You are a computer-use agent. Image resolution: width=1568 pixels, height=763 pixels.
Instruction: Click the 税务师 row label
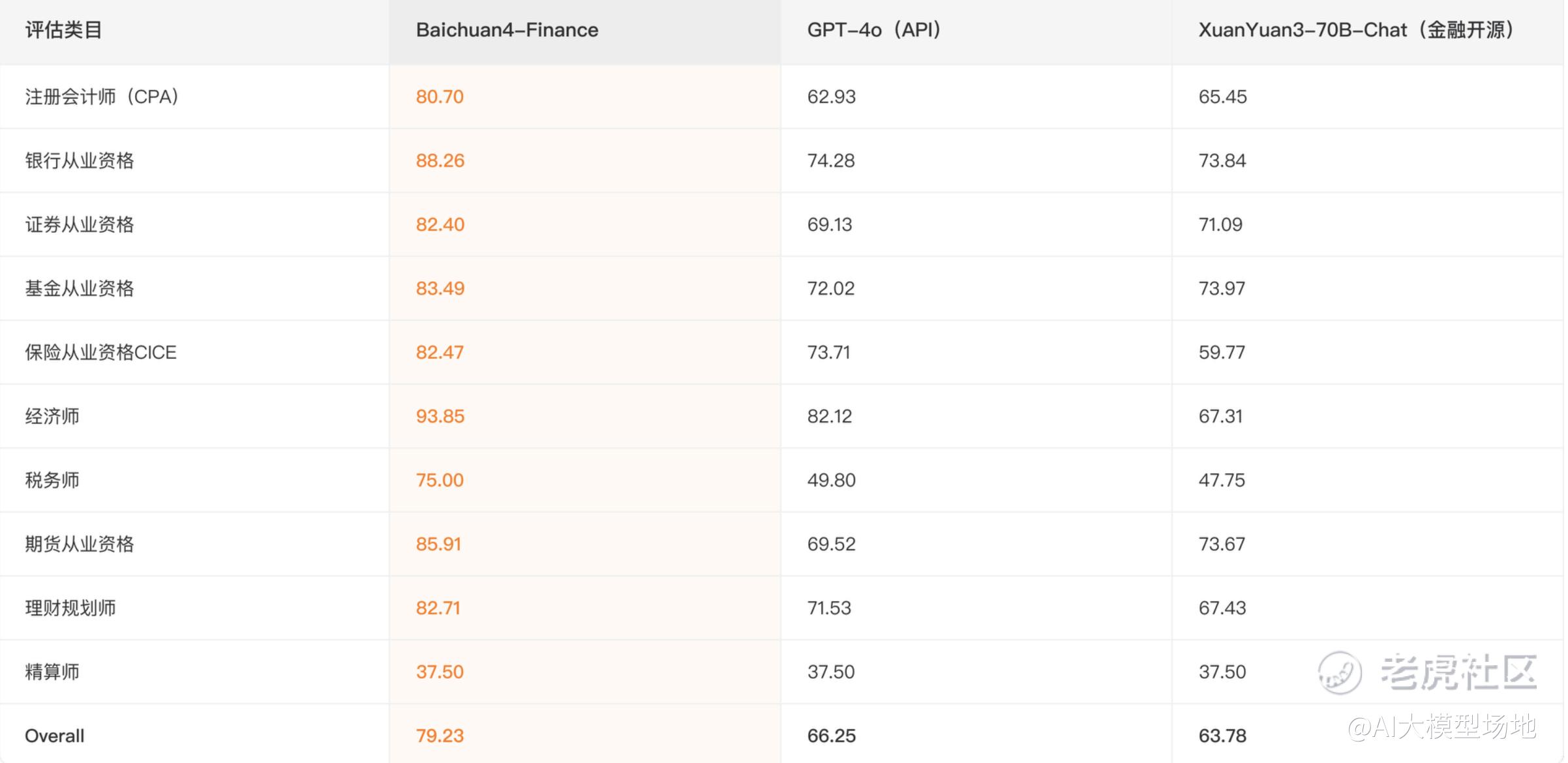click(52, 480)
